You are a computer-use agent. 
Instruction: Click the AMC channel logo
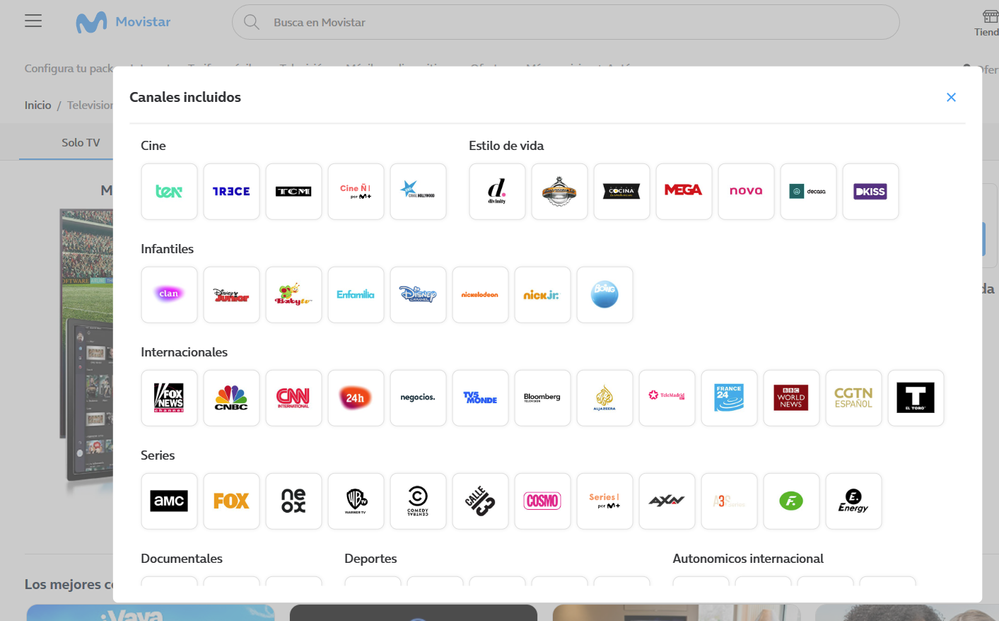(169, 501)
